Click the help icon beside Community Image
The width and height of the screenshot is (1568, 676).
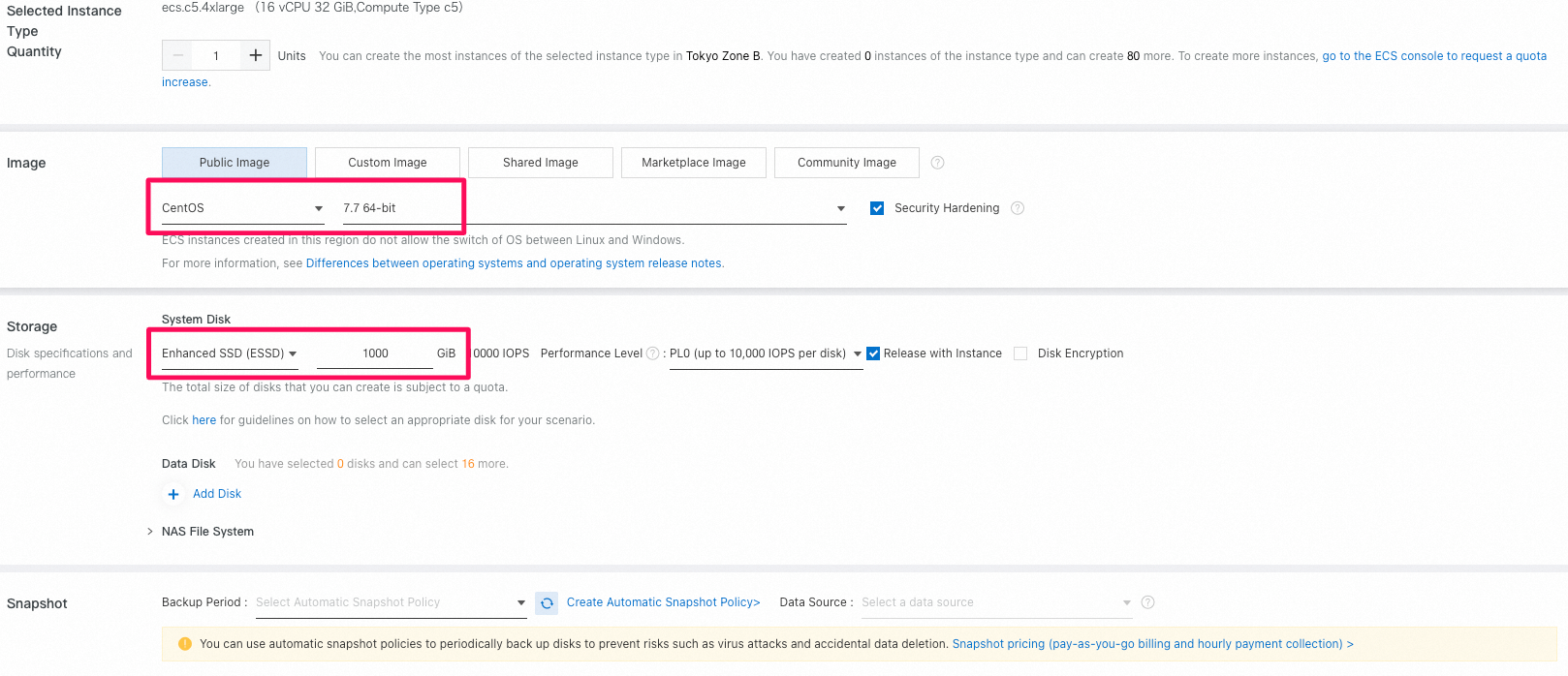click(937, 163)
